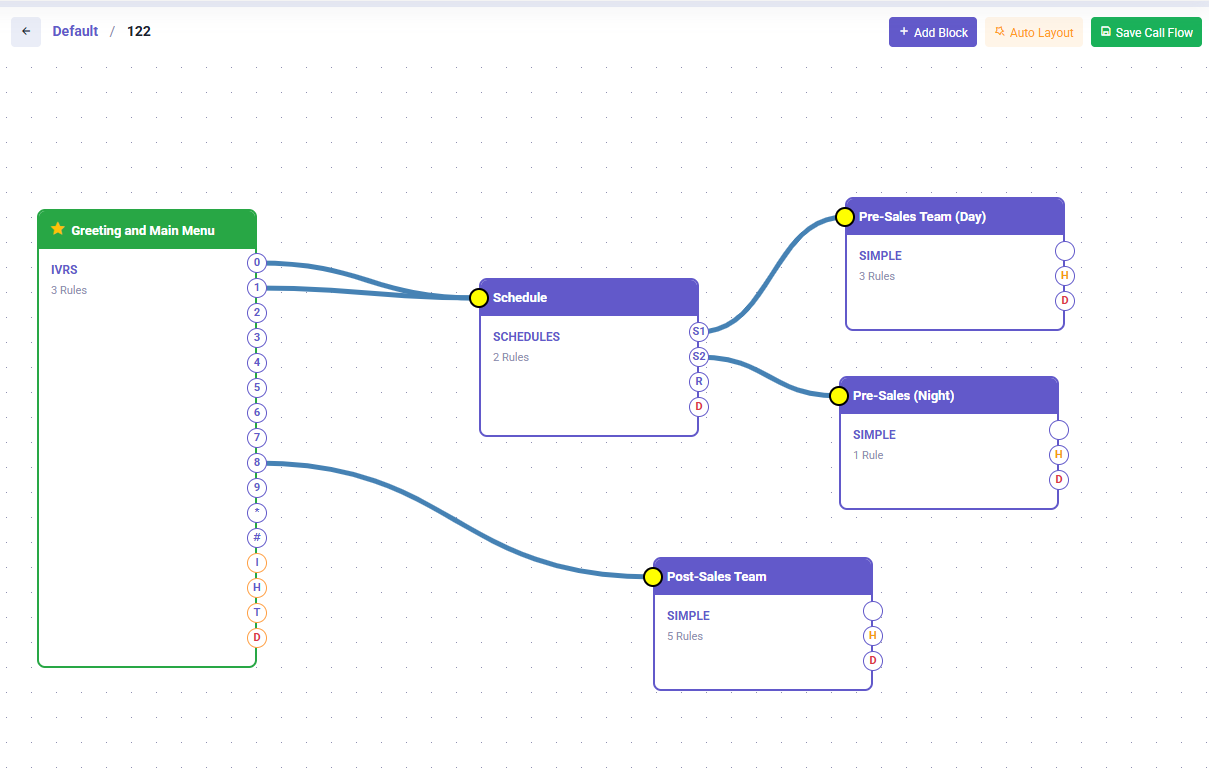Select the Greeting and Main Menu block header
Image resolution: width=1209 pixels, height=770 pixels.
pyautogui.click(x=147, y=230)
